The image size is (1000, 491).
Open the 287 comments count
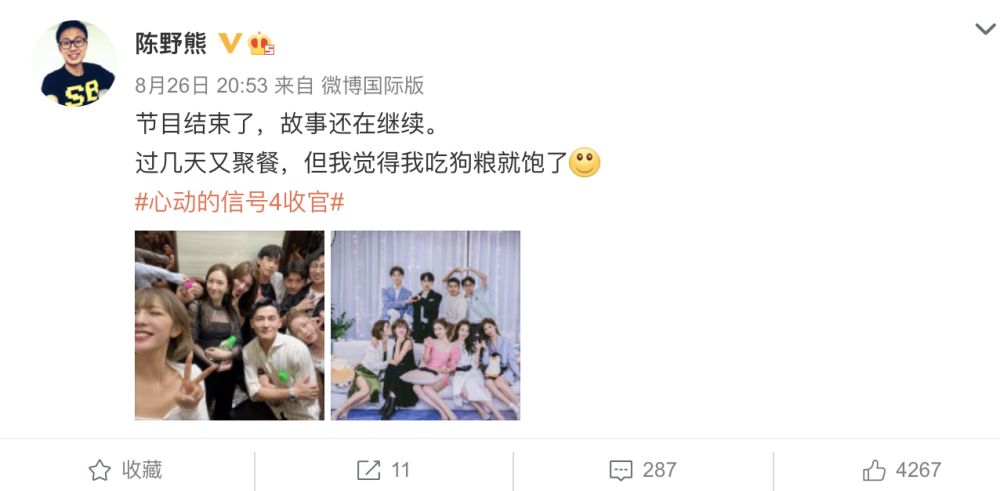[x=659, y=470]
